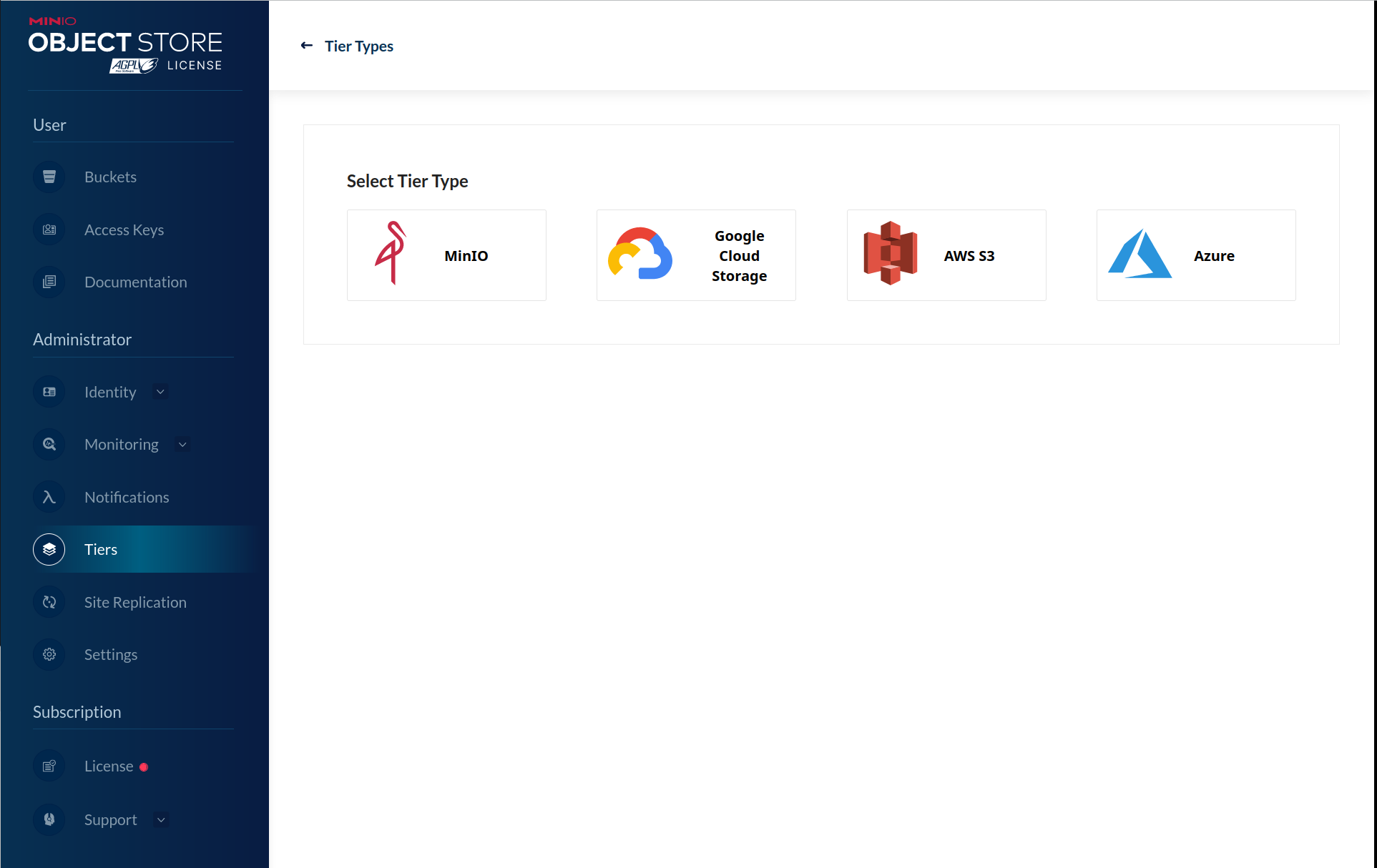Click the red License notification dot

(x=144, y=767)
